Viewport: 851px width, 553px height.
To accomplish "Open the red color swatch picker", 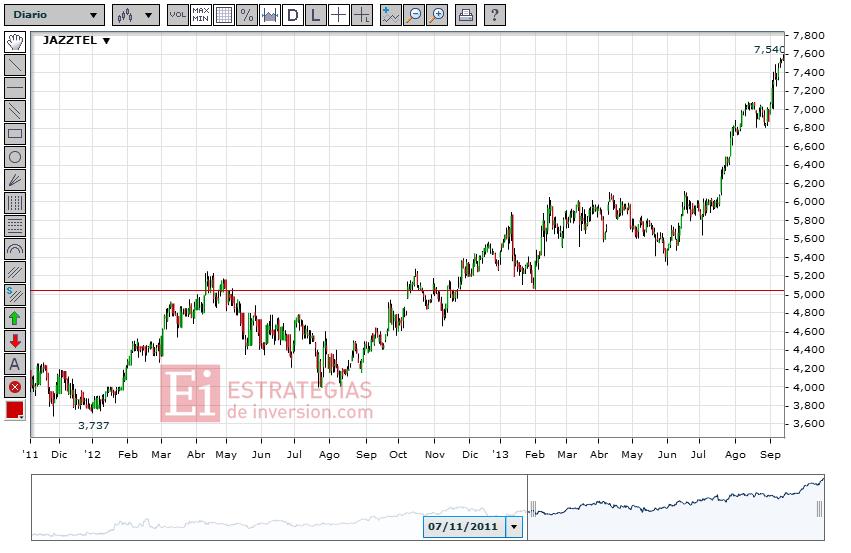I will pyautogui.click(x=15, y=410).
